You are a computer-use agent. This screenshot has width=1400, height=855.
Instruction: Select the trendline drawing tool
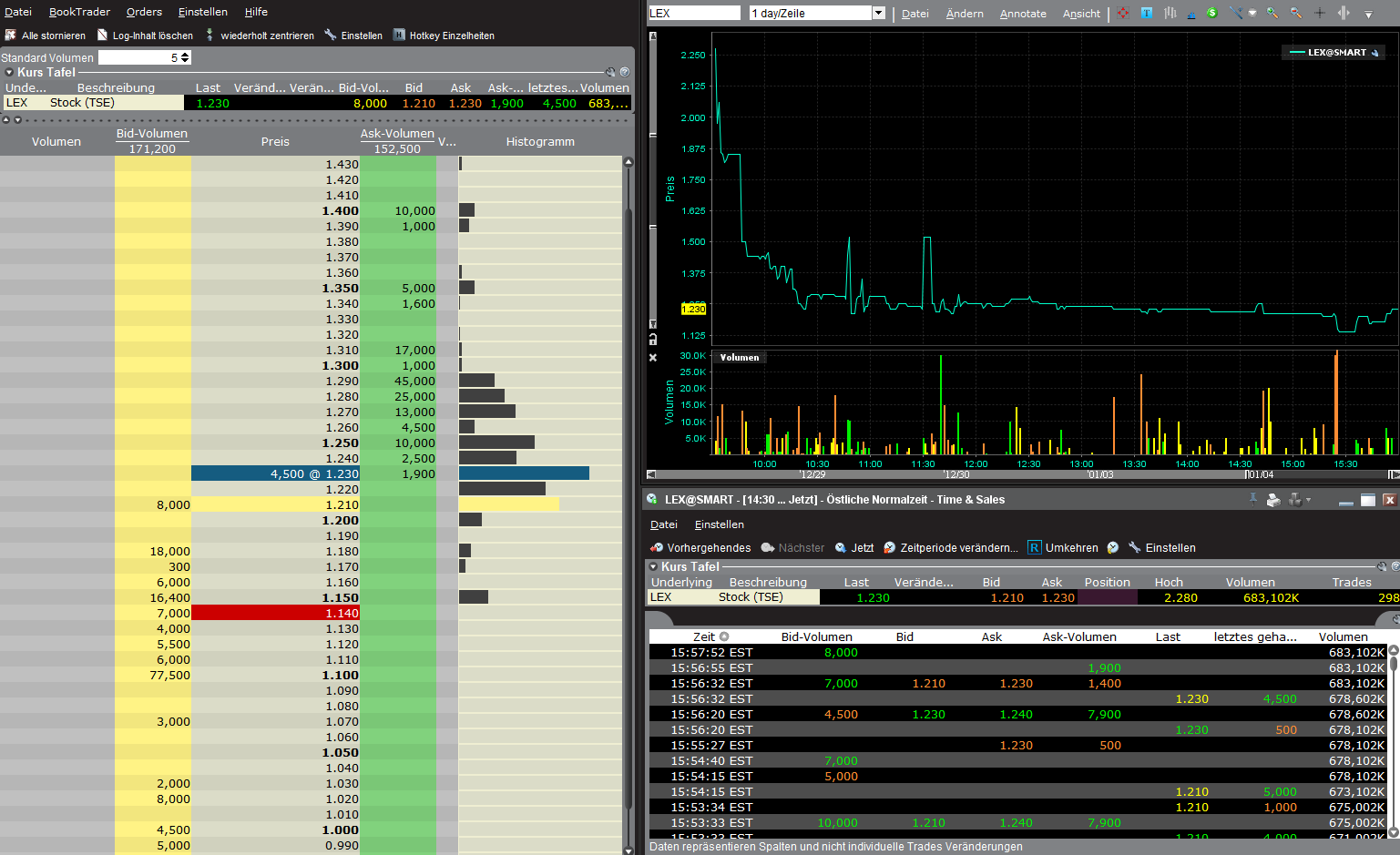[1235, 13]
